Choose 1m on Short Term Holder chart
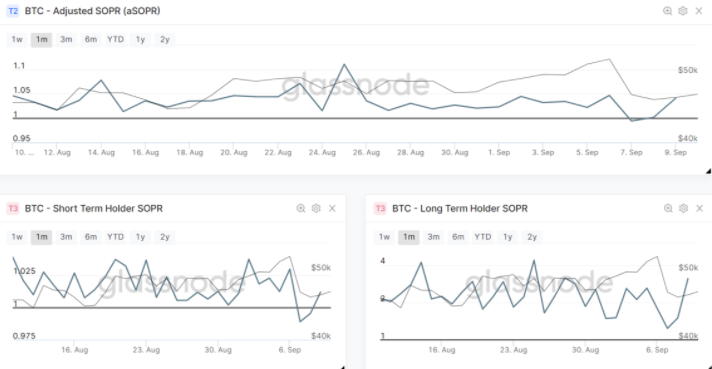The width and height of the screenshot is (712, 369). click(x=41, y=237)
